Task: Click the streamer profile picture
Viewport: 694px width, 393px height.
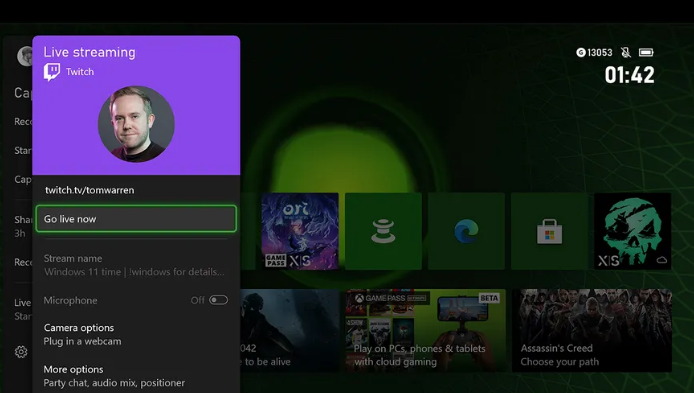Action: 136,124
